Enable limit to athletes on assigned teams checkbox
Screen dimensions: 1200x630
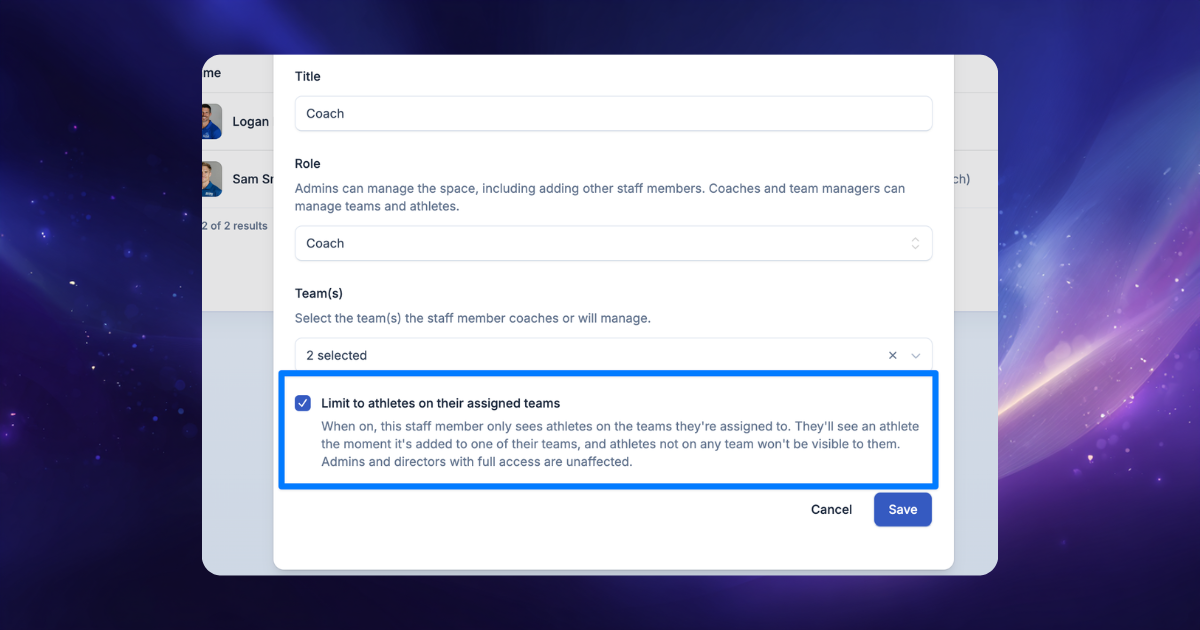point(303,403)
